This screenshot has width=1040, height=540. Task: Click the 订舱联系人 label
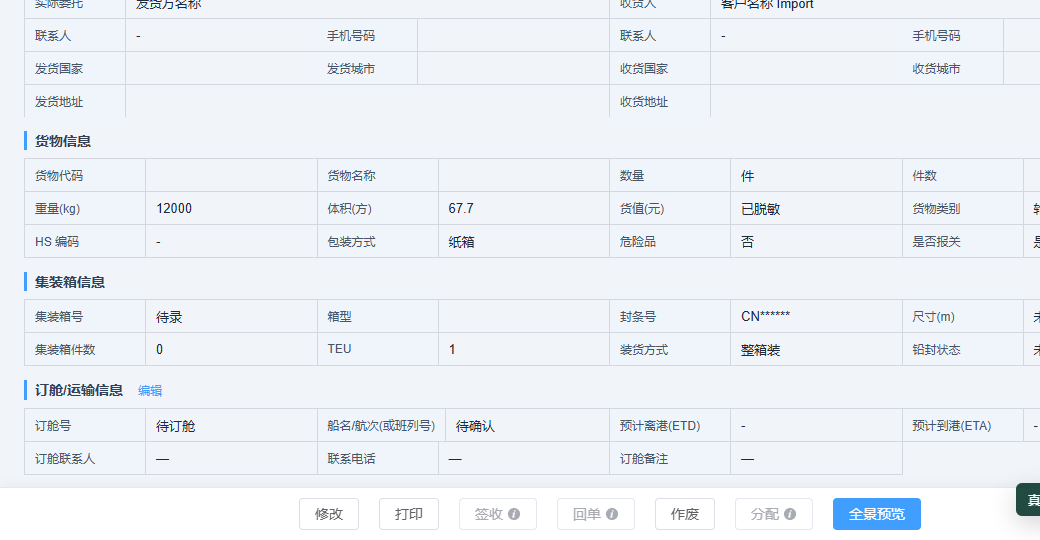click(65, 459)
